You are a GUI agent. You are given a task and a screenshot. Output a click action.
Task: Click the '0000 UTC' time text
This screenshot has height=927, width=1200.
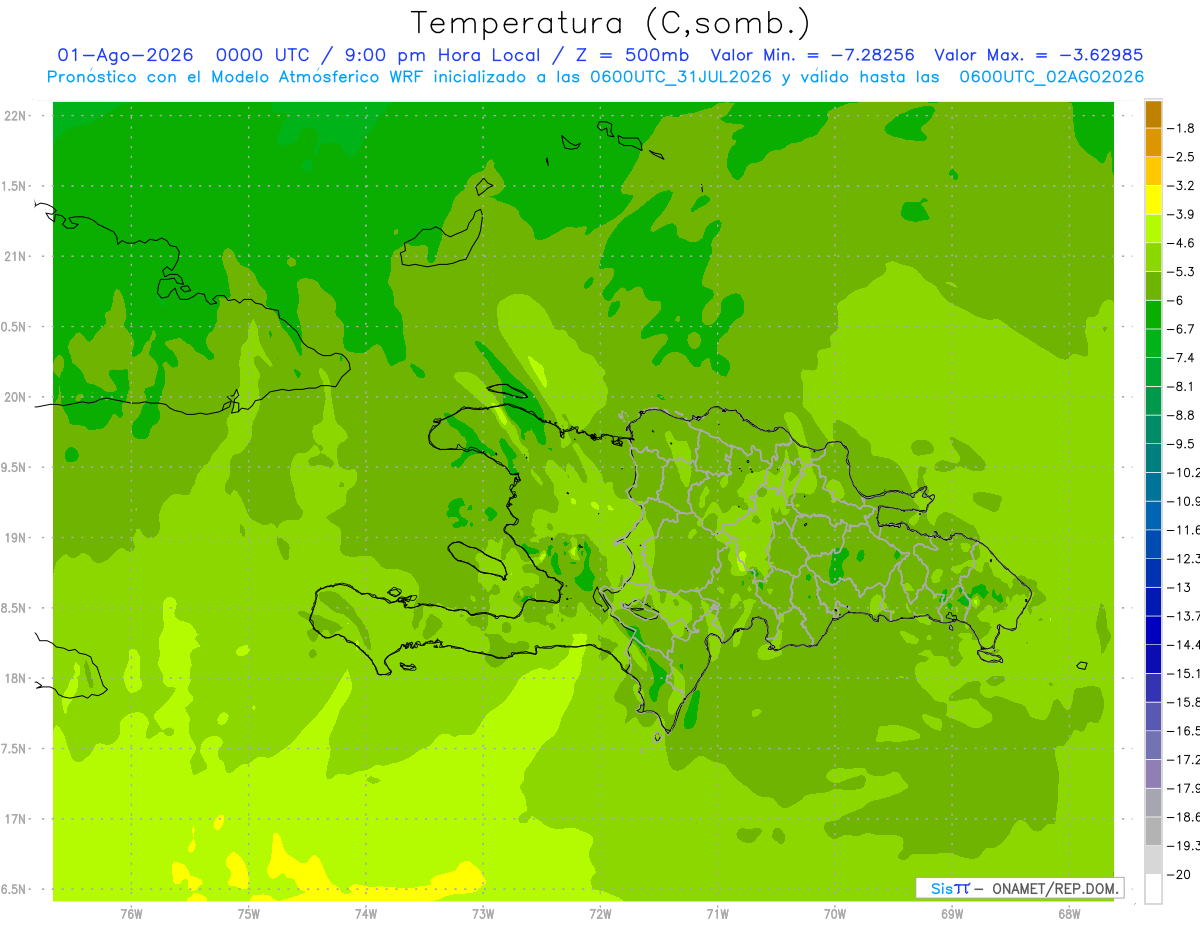(x=264, y=55)
